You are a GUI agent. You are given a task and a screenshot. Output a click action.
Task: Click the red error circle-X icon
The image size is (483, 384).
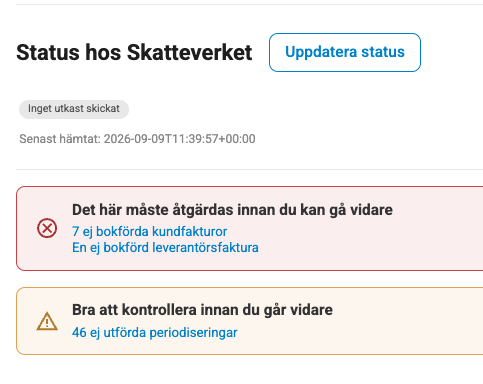click(x=47, y=228)
